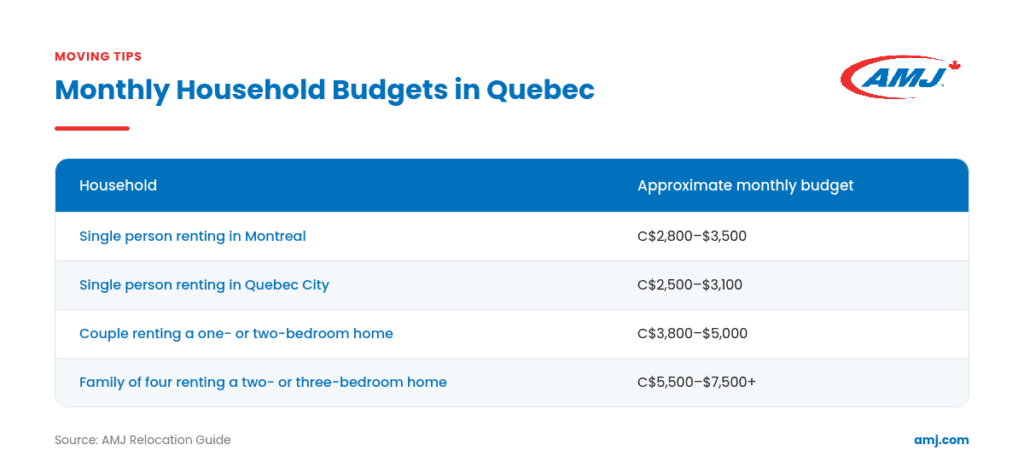
Task: Select the Monthly Household Budgets in Quebec title
Action: (x=325, y=90)
